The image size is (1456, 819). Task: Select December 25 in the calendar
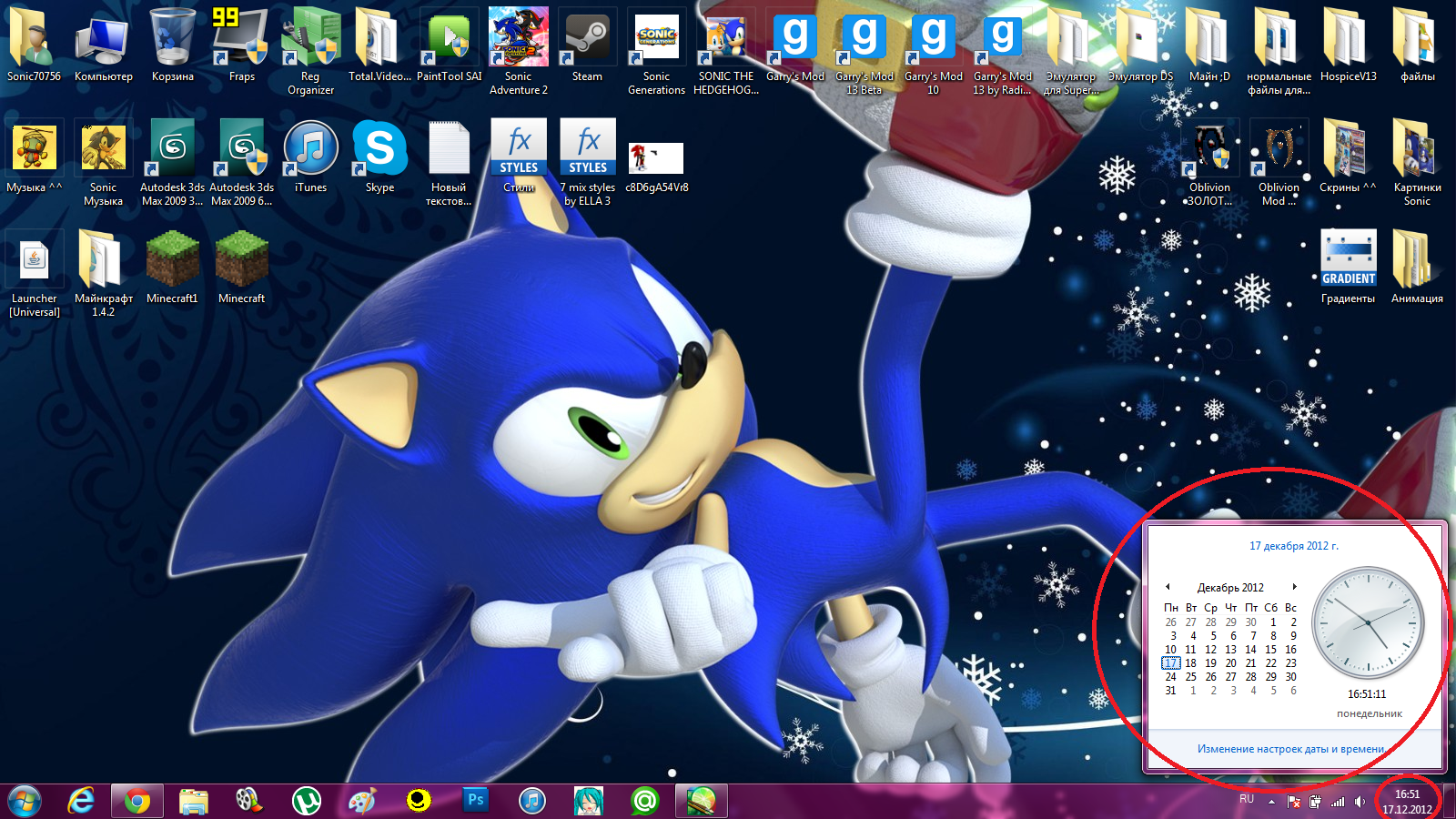1190,676
